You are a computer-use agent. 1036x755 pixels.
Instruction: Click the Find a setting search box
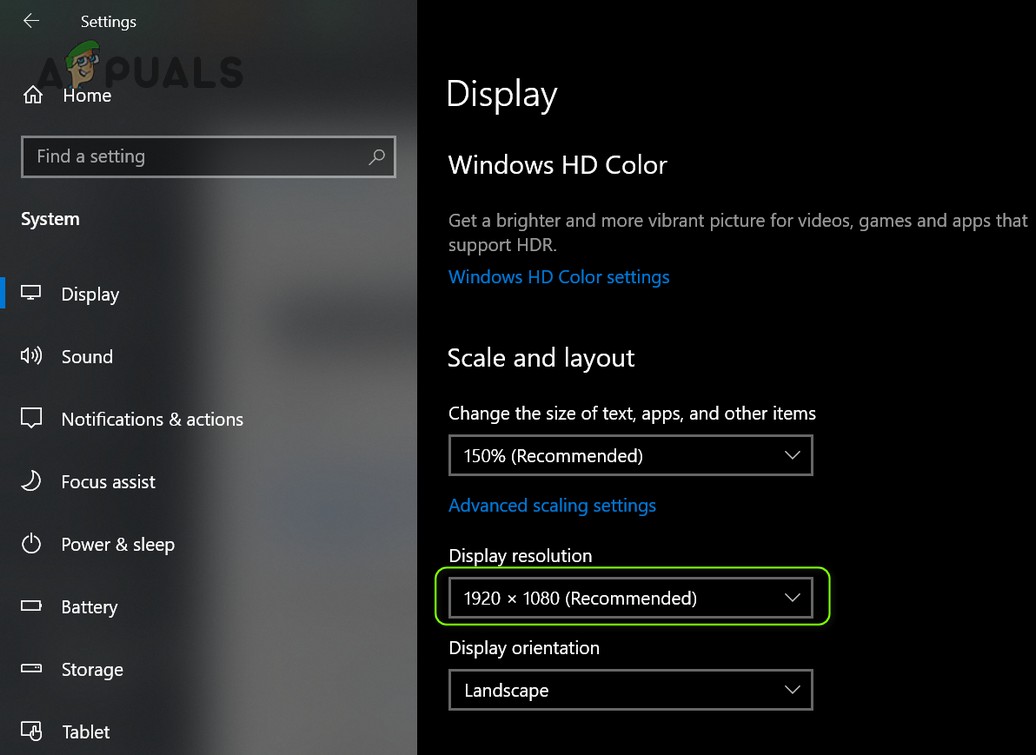[208, 157]
